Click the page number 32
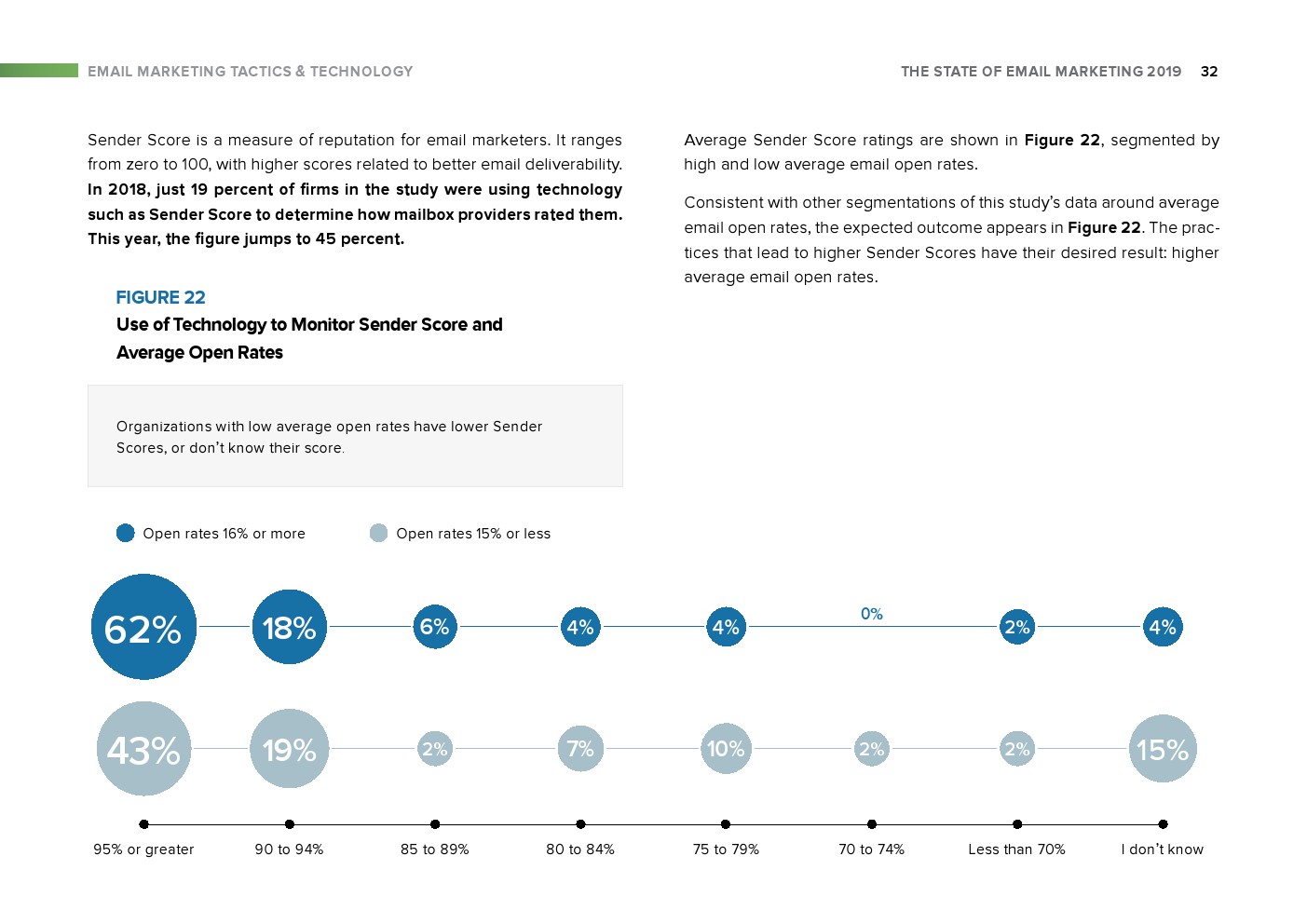 [1209, 72]
